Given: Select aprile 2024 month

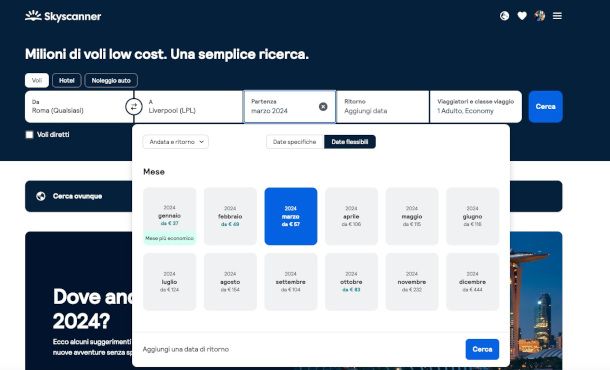Looking at the screenshot, I should [x=351, y=216].
